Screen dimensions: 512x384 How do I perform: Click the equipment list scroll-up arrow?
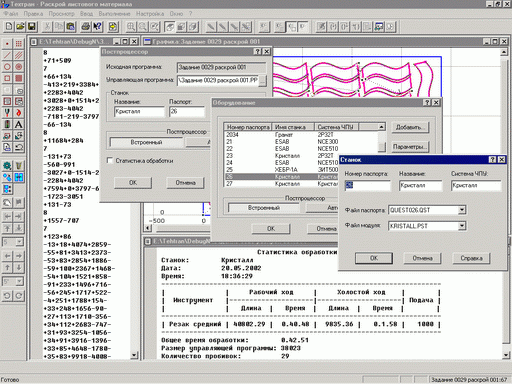(382, 127)
